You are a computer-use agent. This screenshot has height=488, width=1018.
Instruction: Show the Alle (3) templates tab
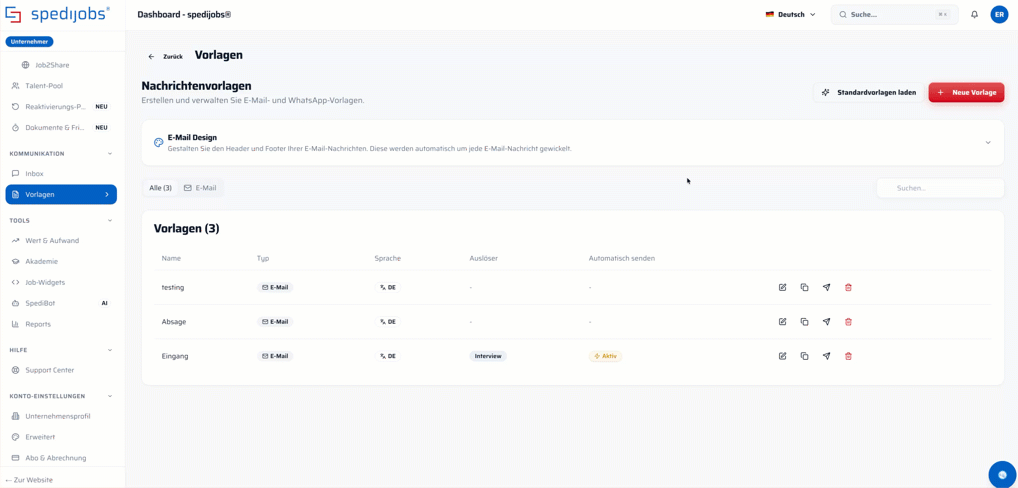(x=160, y=188)
